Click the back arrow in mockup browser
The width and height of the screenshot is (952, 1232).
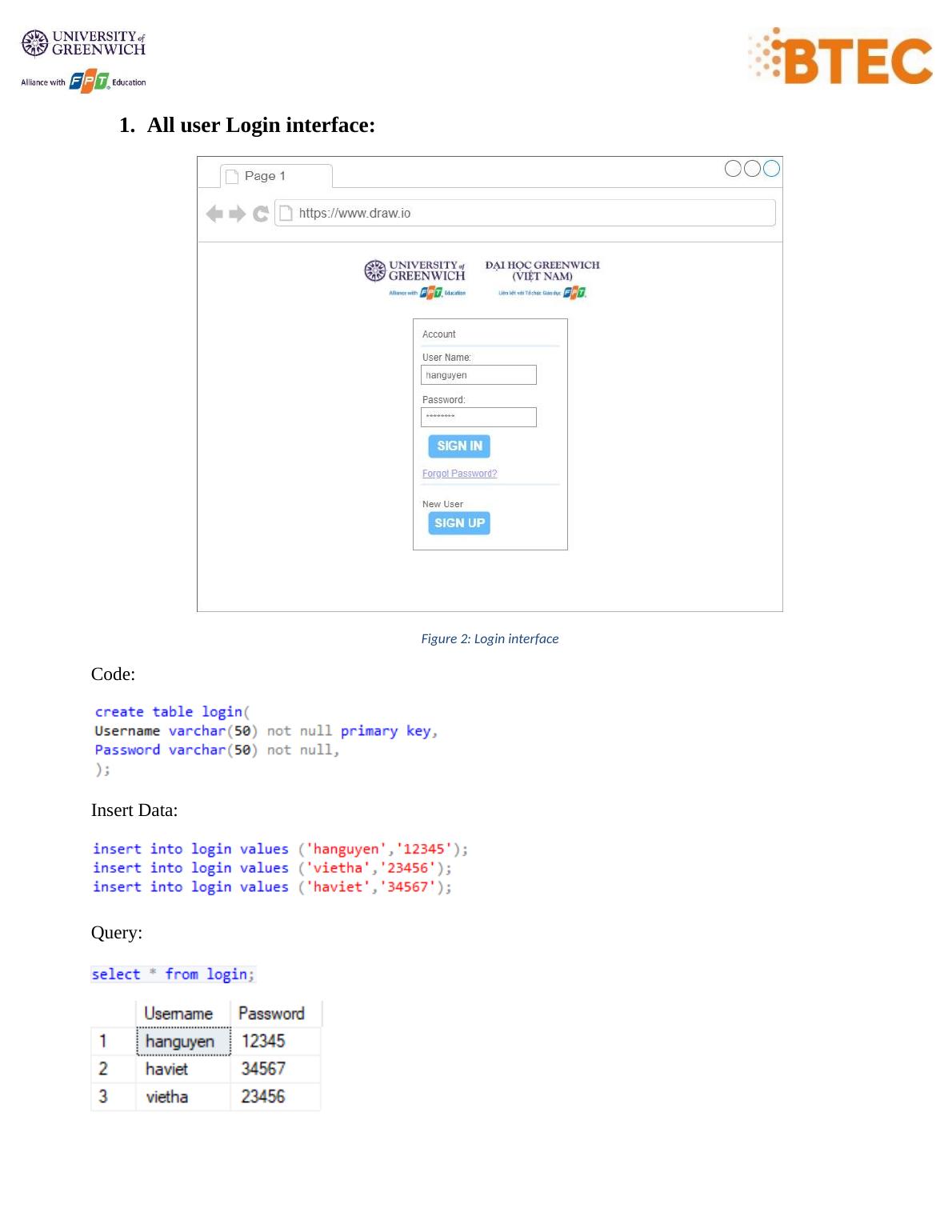coord(214,214)
